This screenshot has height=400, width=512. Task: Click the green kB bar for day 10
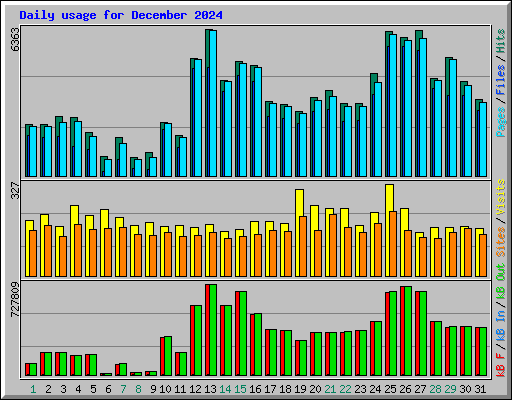pos(168,356)
